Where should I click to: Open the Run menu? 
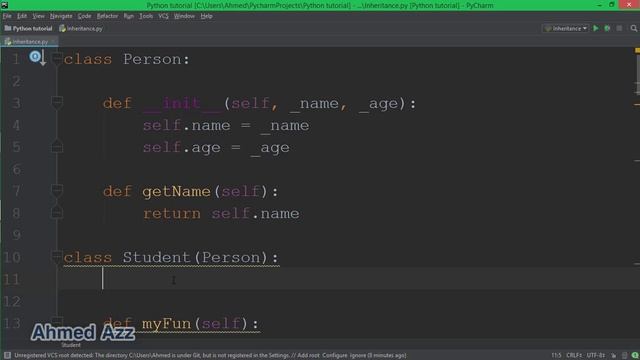(129, 16)
